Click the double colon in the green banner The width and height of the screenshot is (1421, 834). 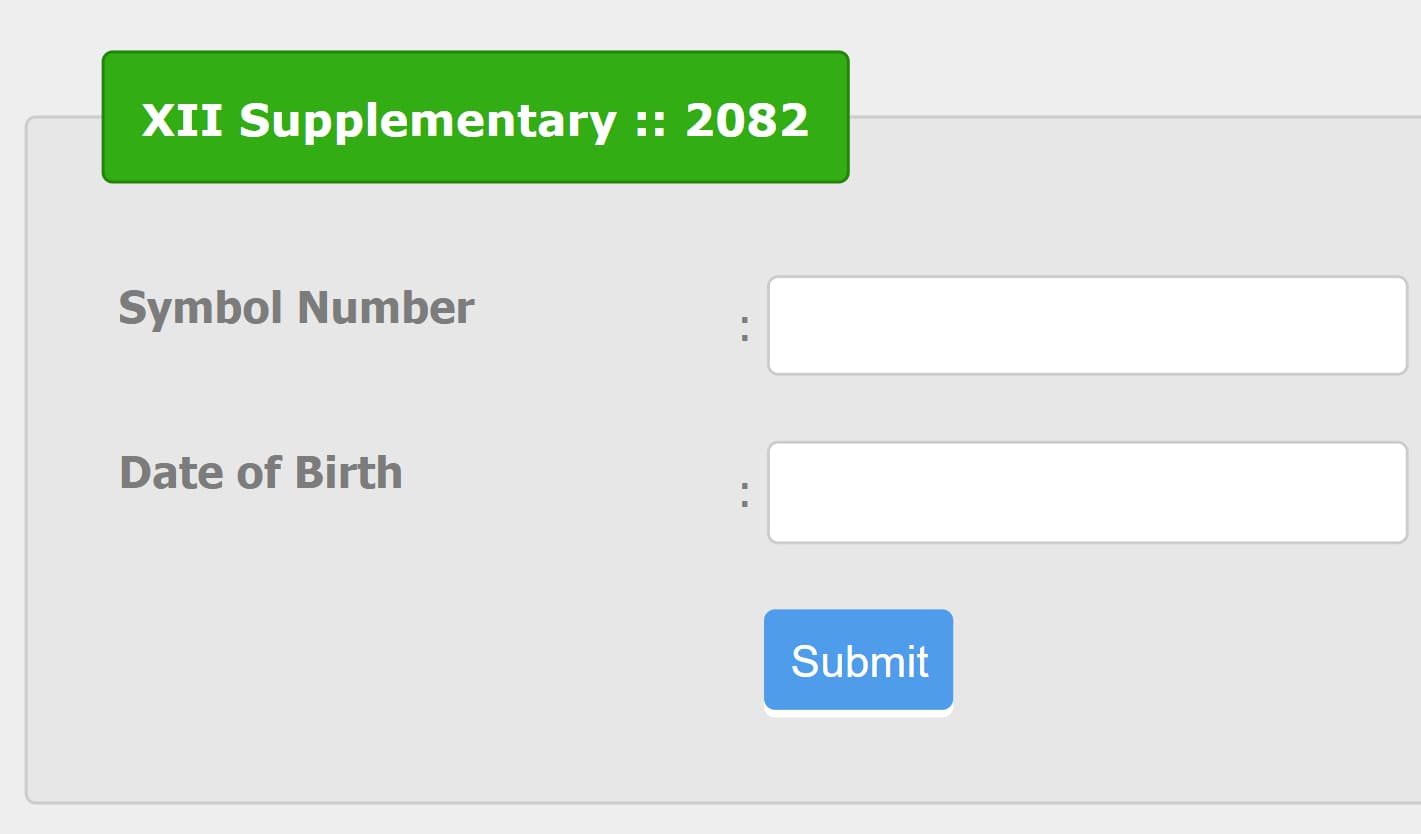(650, 123)
